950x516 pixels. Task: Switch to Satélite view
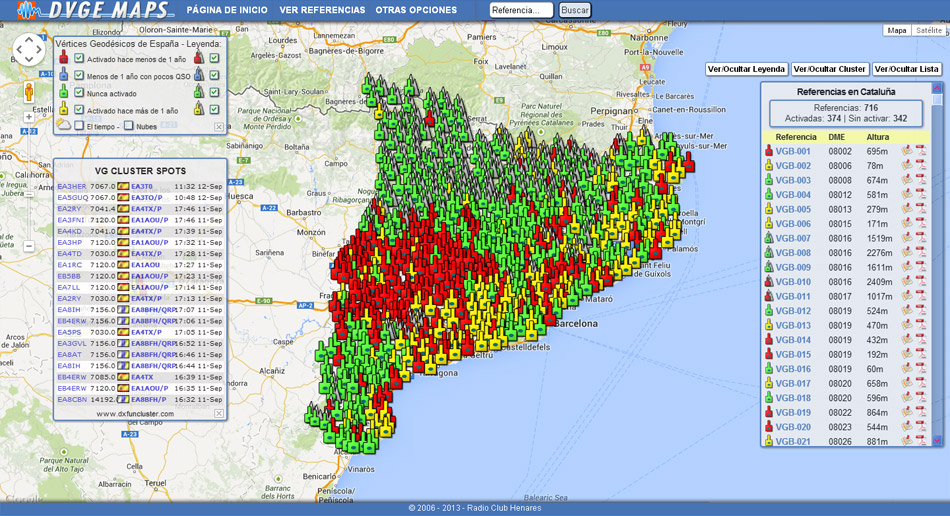click(x=929, y=30)
